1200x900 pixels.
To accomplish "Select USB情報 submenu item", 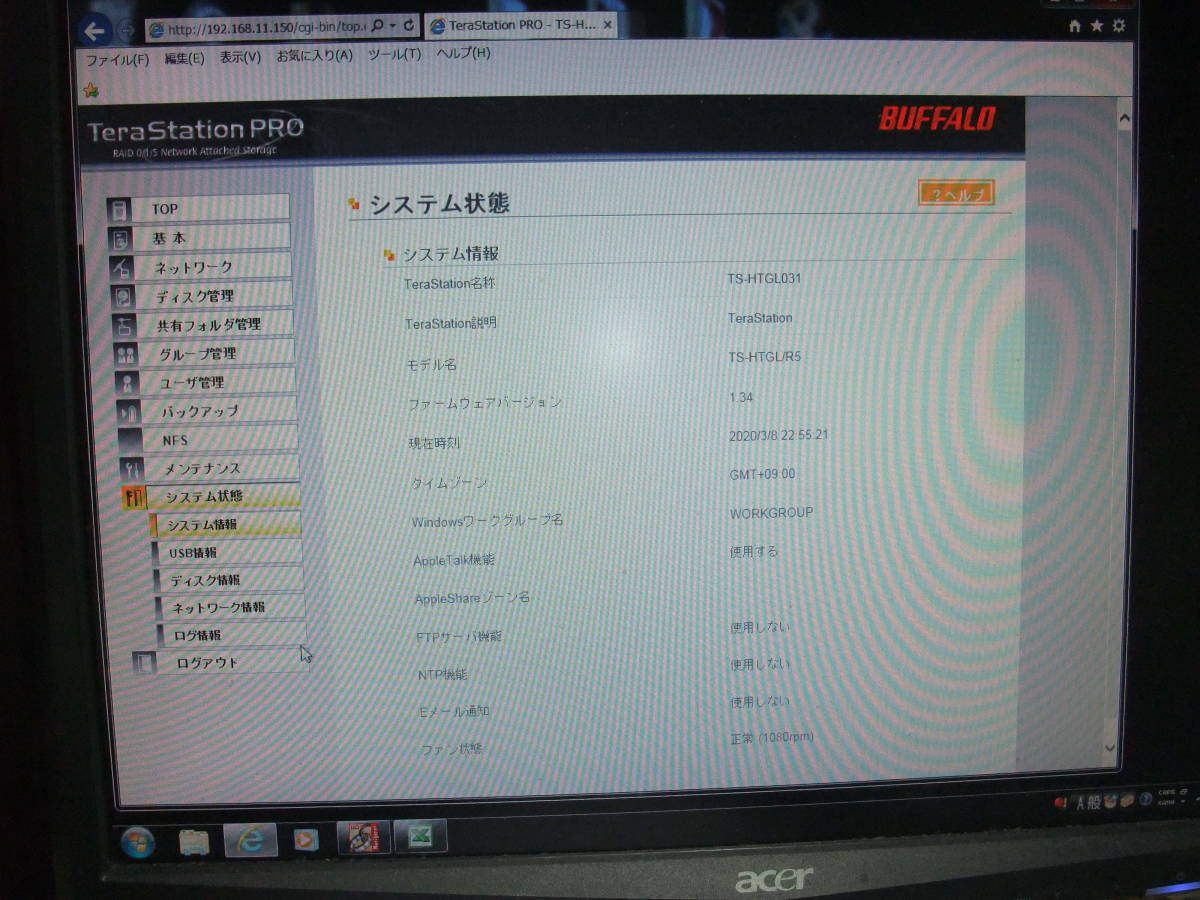I will [228, 552].
